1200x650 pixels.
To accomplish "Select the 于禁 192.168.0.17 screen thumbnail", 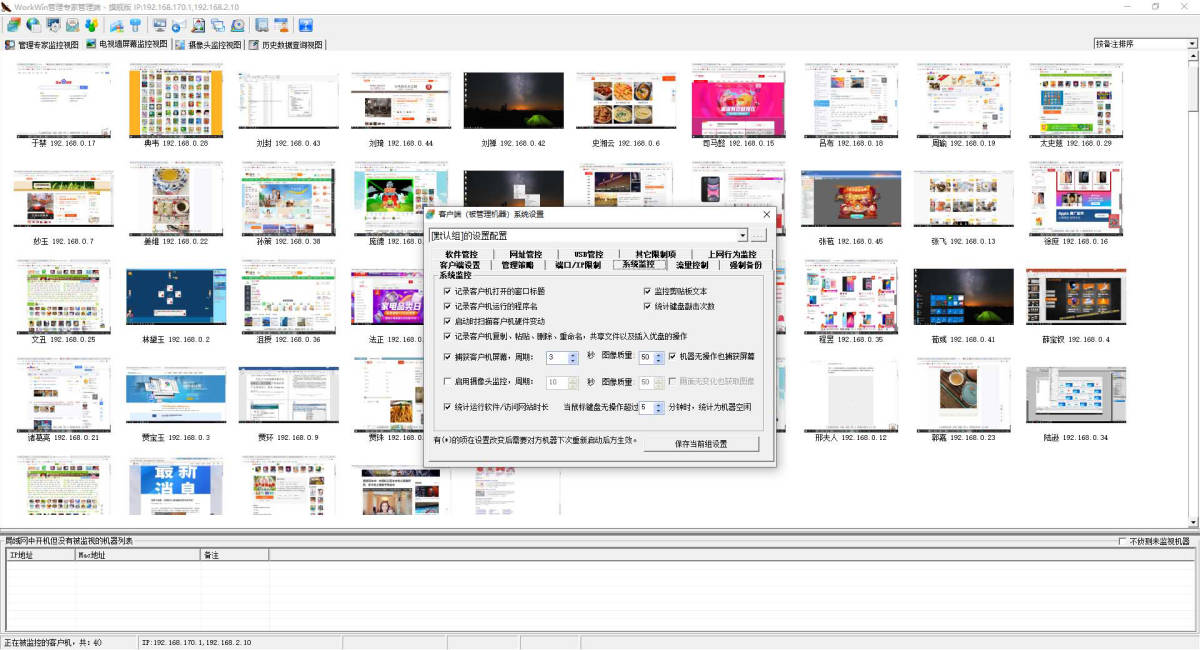I will (x=63, y=100).
